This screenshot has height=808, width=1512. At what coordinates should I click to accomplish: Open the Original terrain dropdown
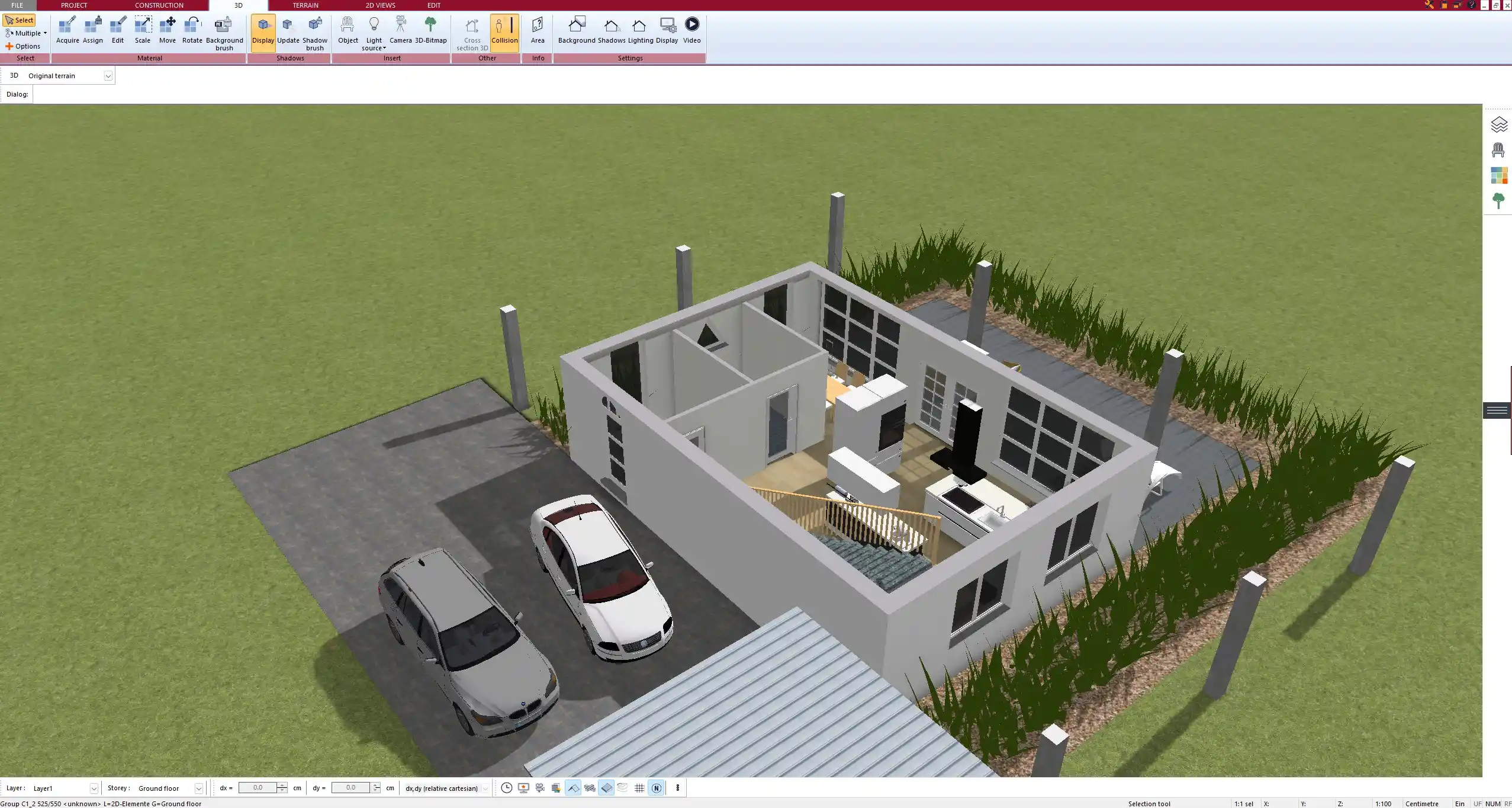108,75
